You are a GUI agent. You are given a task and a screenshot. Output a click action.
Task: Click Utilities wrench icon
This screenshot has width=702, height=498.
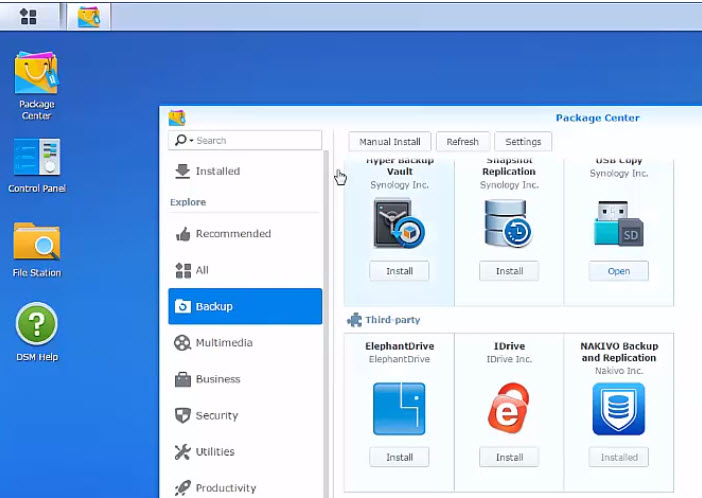click(x=182, y=452)
